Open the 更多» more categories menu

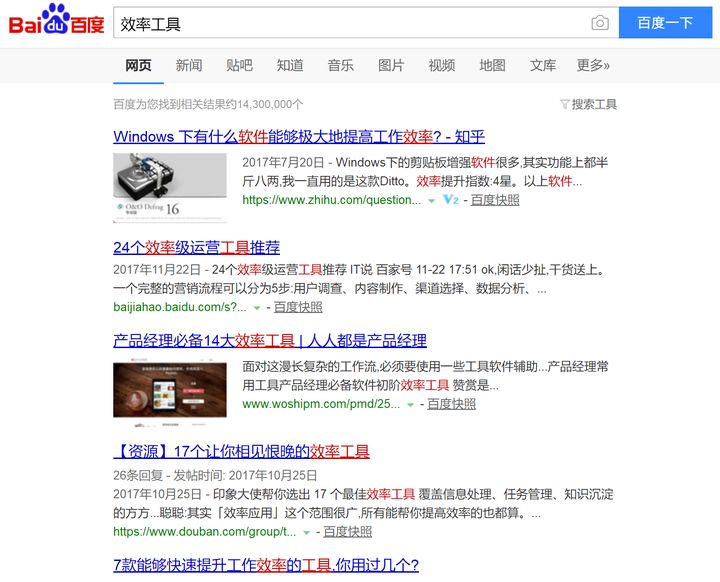[593, 65]
